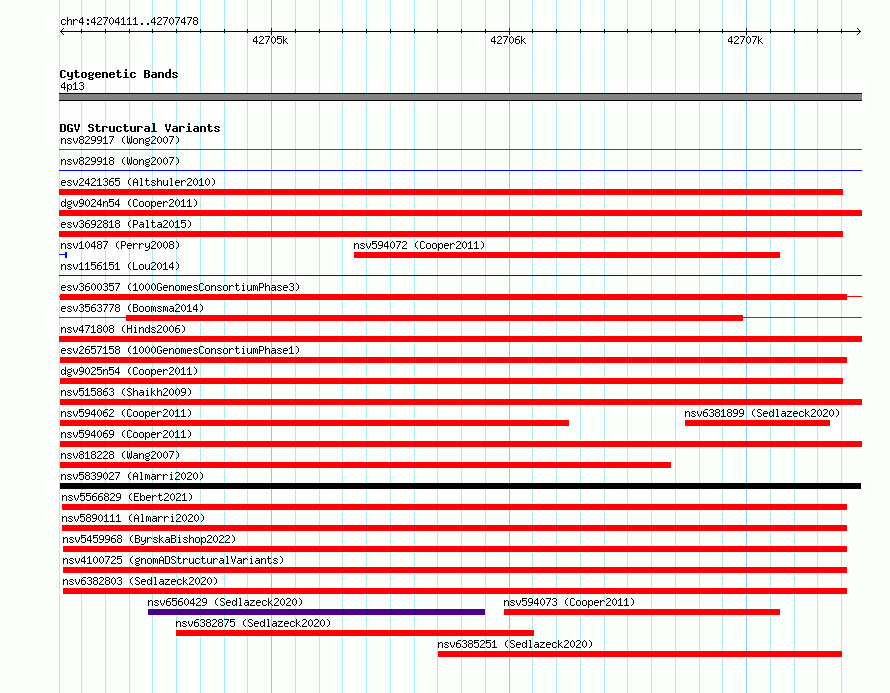Select the nsv471808 (Hinds2006) label
This screenshot has width=890, height=693.
point(123,329)
